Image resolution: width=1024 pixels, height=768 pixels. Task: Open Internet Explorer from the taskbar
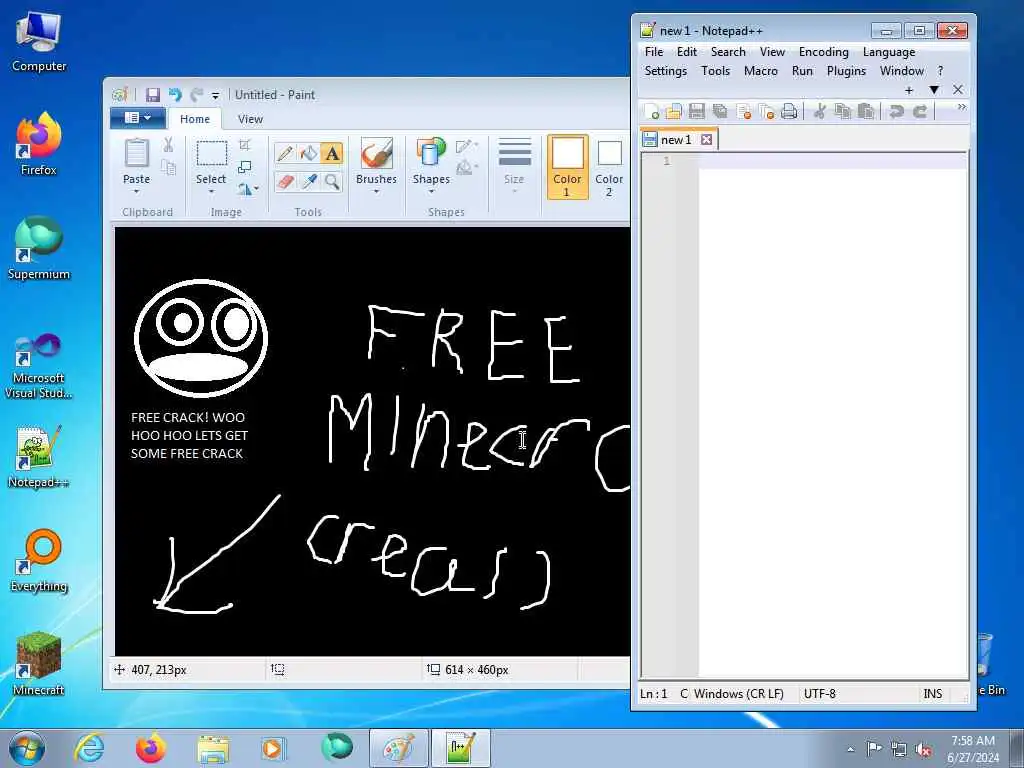(89, 748)
